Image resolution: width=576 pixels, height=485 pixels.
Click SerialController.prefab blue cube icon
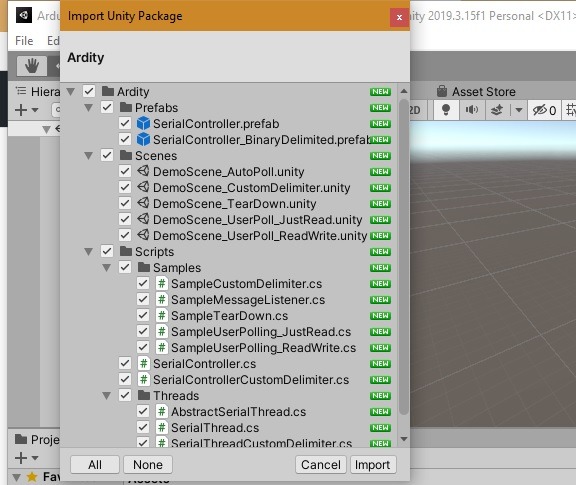143,123
